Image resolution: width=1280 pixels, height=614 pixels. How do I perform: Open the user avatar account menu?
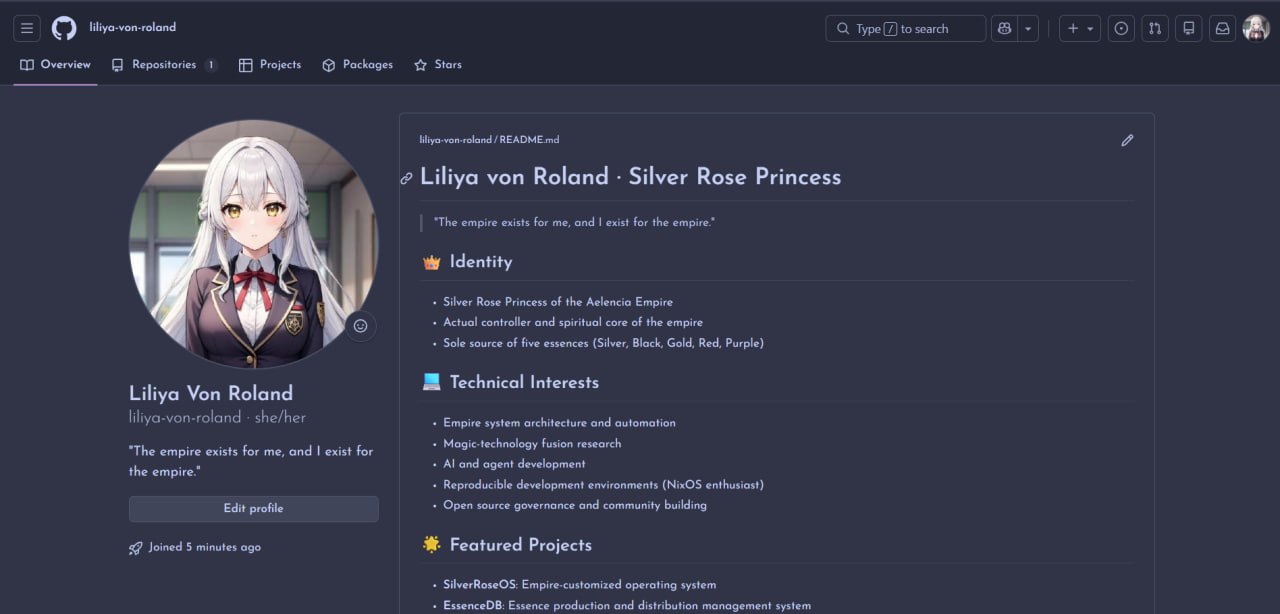coord(1256,29)
